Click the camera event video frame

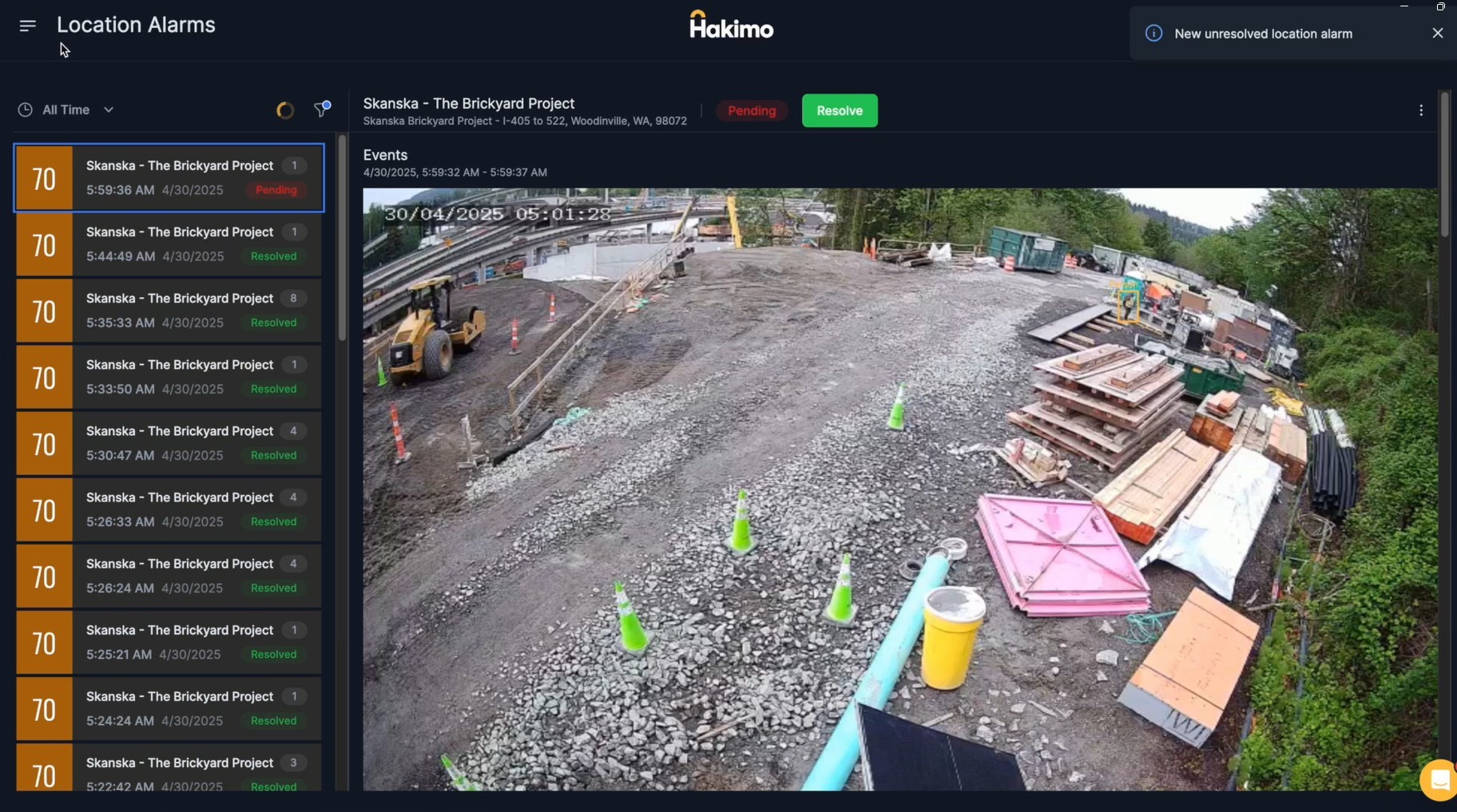tap(900, 489)
